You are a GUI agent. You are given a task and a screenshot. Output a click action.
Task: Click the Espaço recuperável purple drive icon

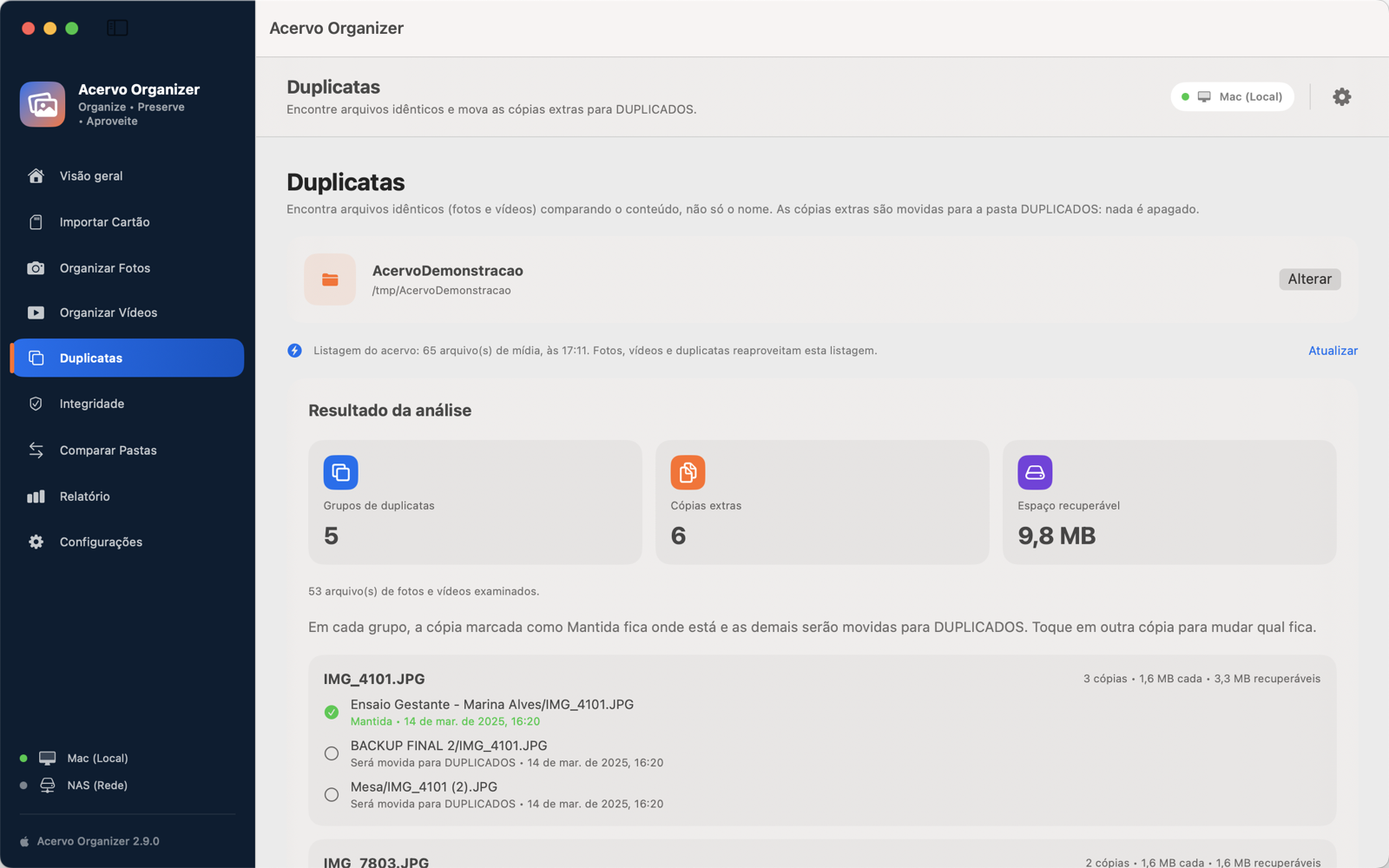(1035, 472)
